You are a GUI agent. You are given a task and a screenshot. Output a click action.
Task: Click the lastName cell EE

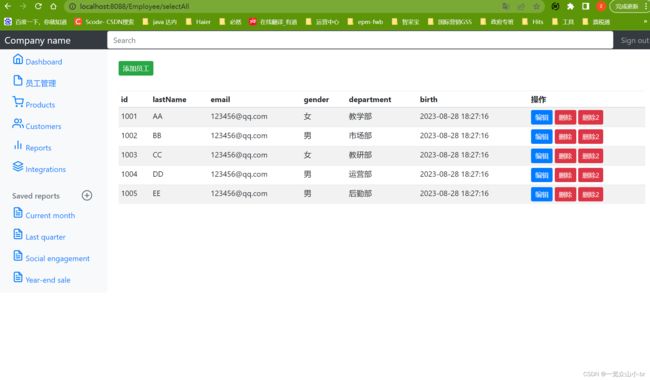[x=156, y=194]
